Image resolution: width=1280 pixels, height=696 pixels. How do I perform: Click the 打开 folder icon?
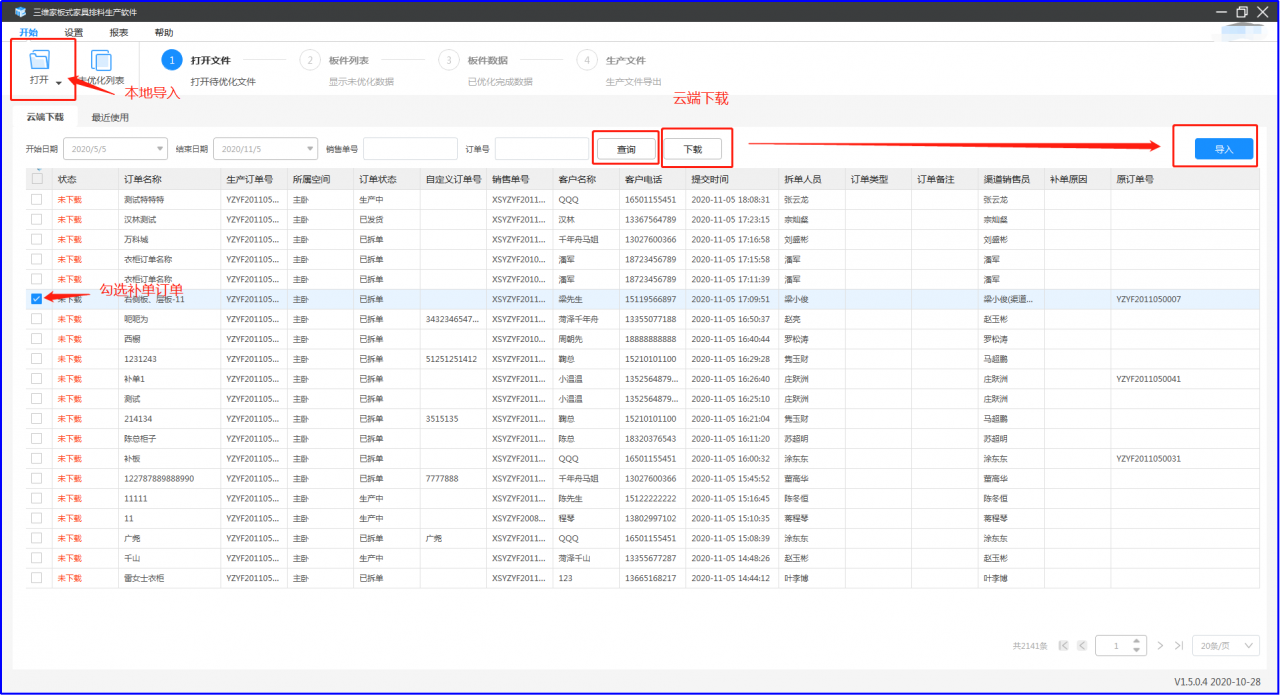(x=40, y=60)
